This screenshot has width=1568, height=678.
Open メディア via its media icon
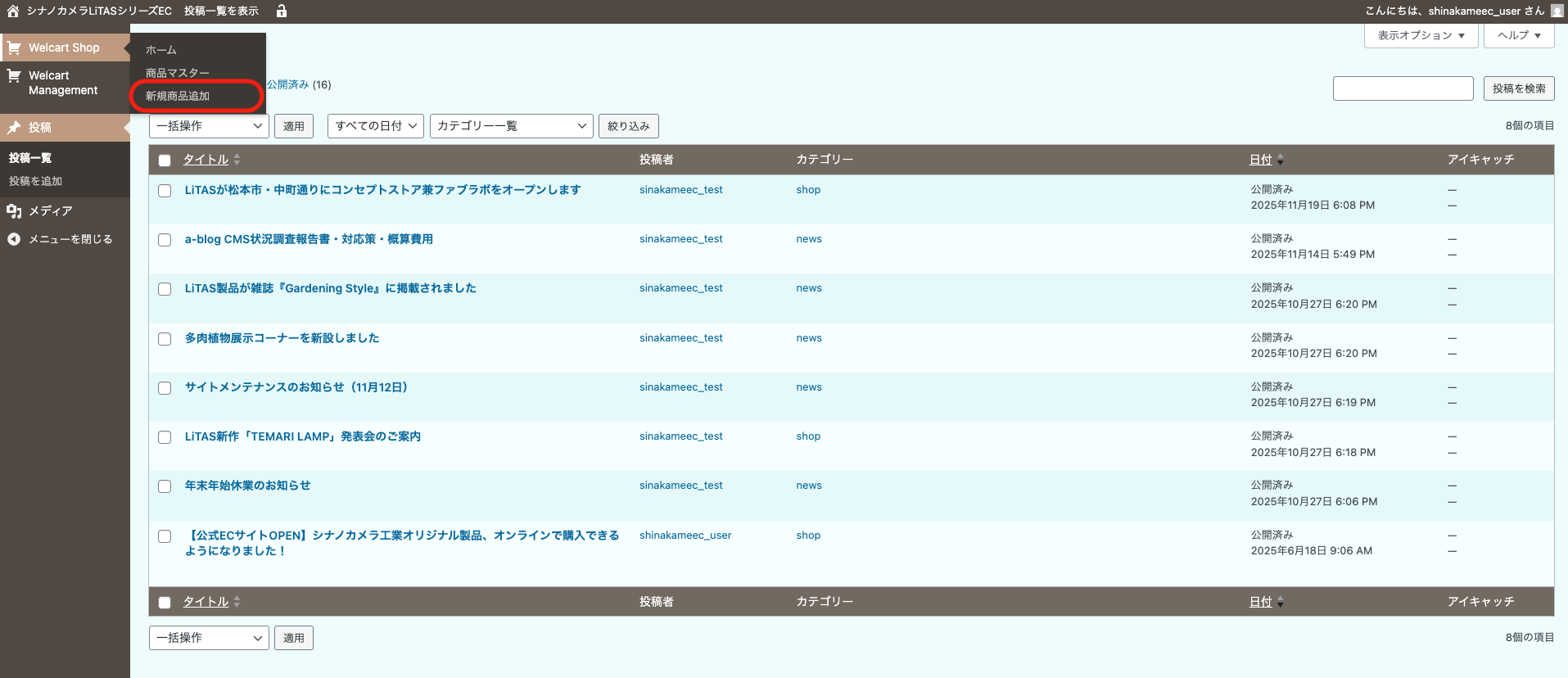(x=14, y=211)
